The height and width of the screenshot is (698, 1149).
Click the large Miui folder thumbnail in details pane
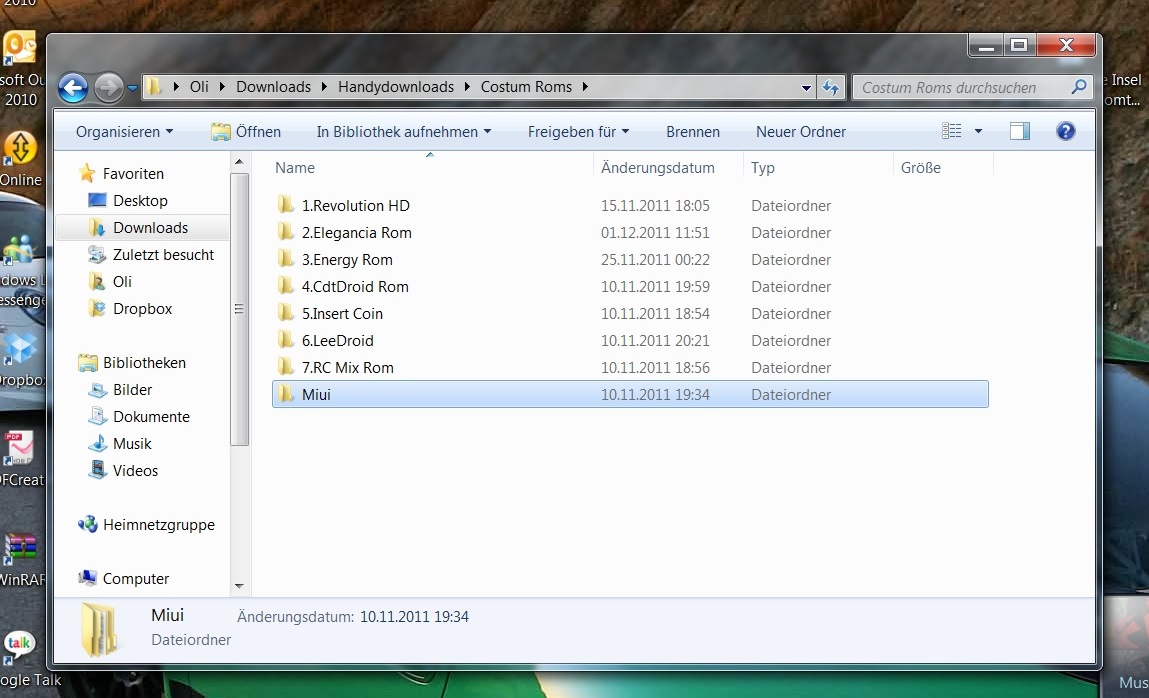click(x=99, y=628)
